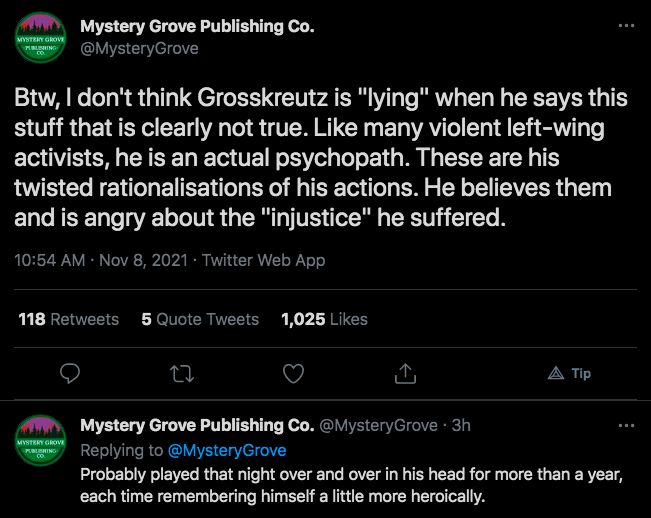Click the reply's 3h timestamp
The height and width of the screenshot is (518, 651).
pos(461,426)
